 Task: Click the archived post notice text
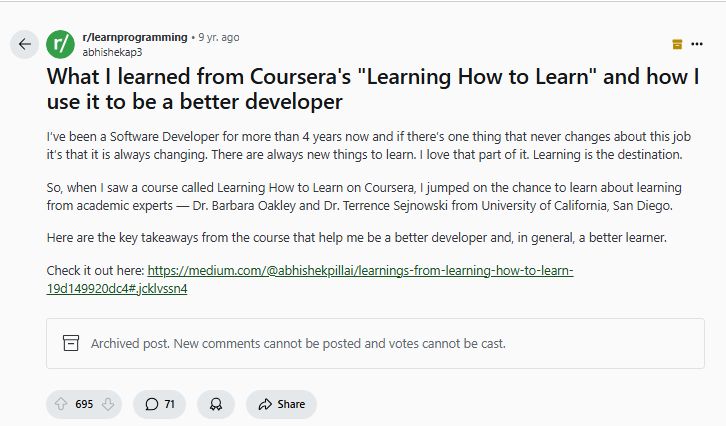298,343
